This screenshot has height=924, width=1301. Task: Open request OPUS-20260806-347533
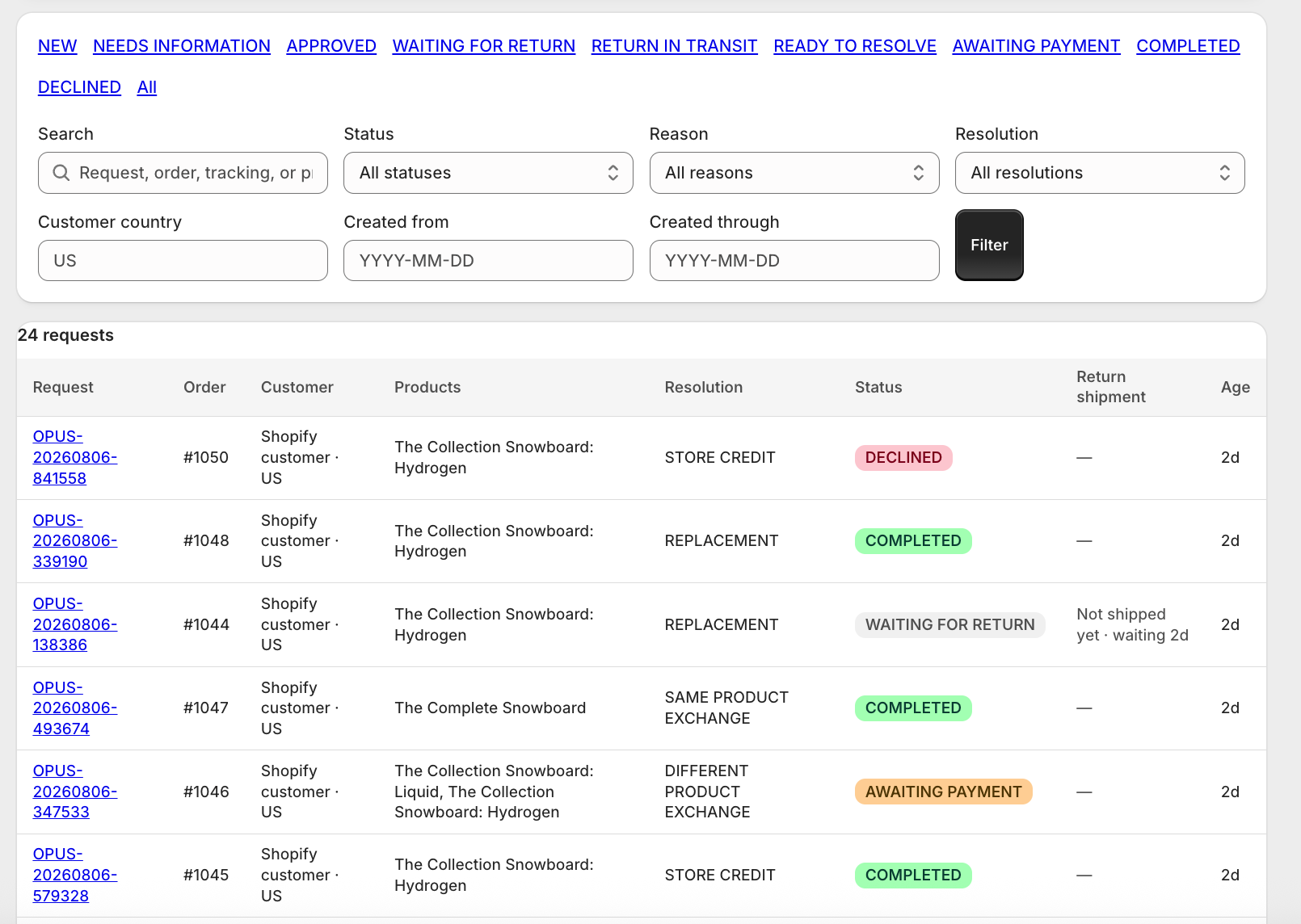(75, 792)
